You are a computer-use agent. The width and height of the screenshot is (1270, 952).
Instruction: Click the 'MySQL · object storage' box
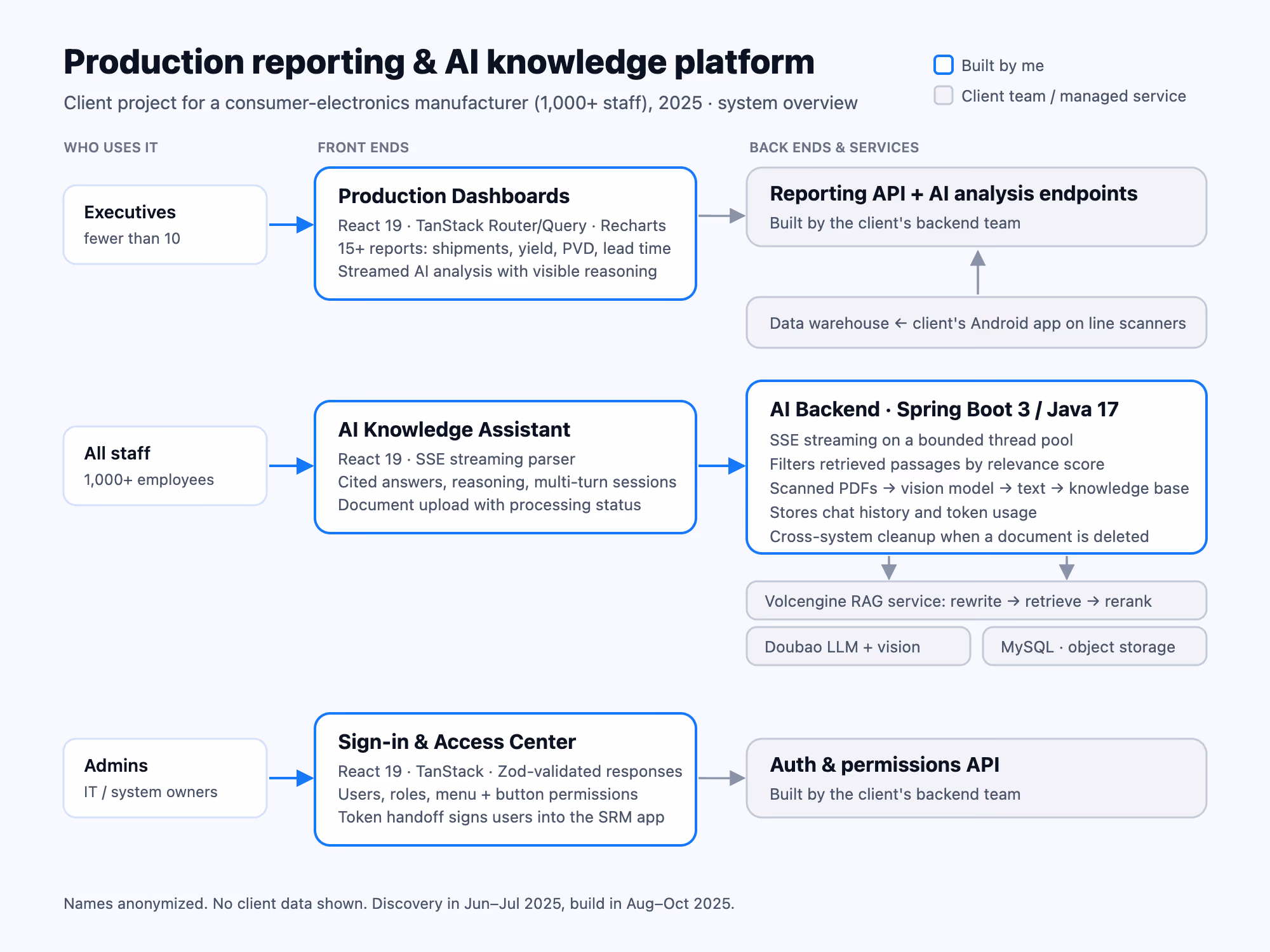pyautogui.click(x=1095, y=646)
